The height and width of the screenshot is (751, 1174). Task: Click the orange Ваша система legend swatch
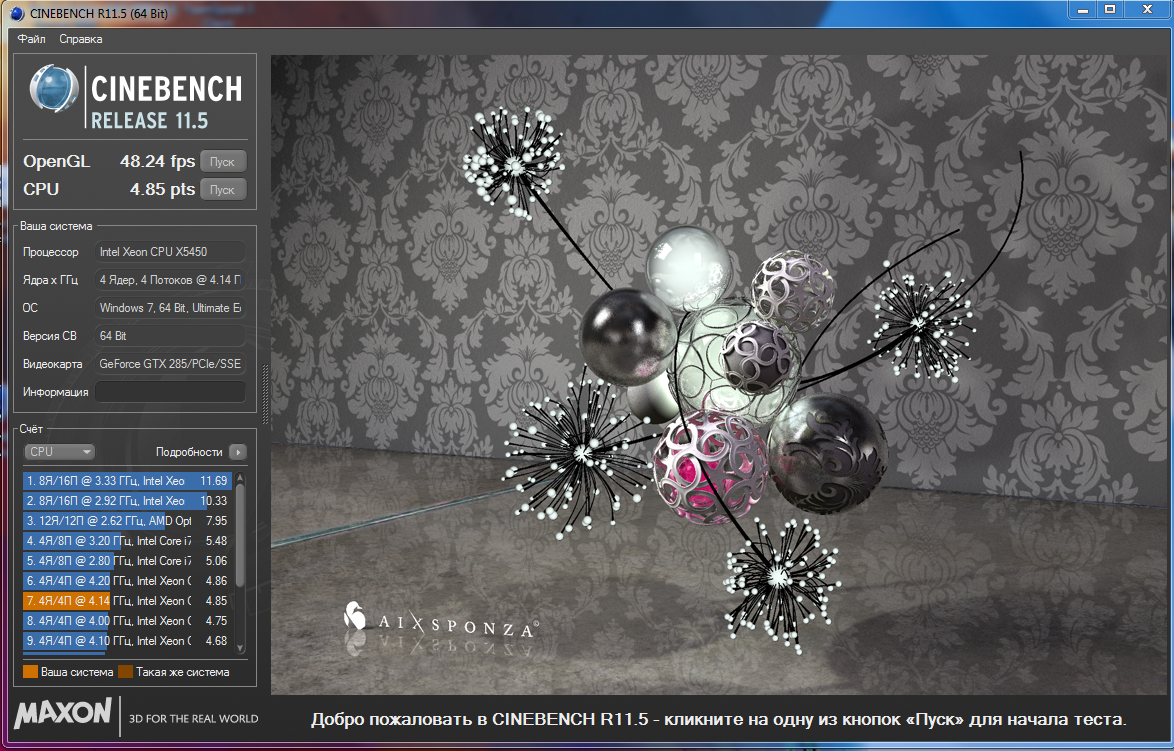30,672
